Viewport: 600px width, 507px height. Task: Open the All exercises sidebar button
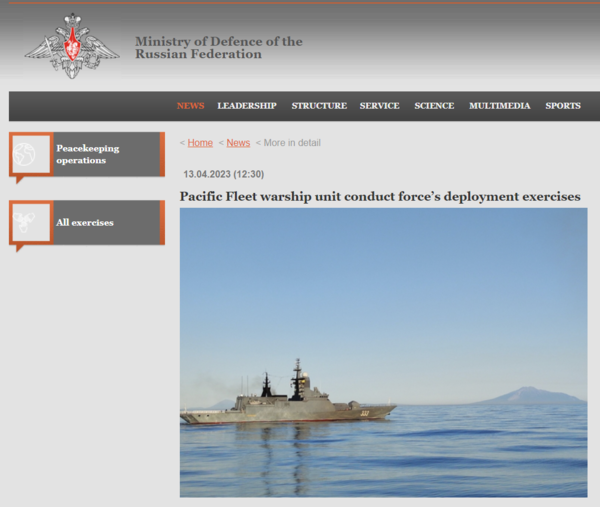(x=87, y=222)
